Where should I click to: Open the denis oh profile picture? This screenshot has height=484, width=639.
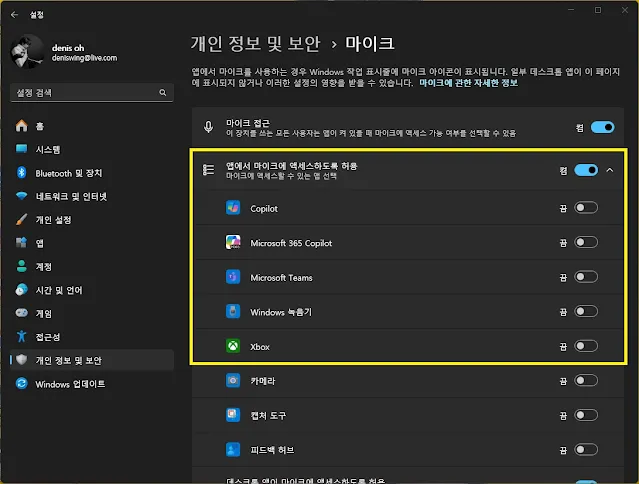point(27,52)
